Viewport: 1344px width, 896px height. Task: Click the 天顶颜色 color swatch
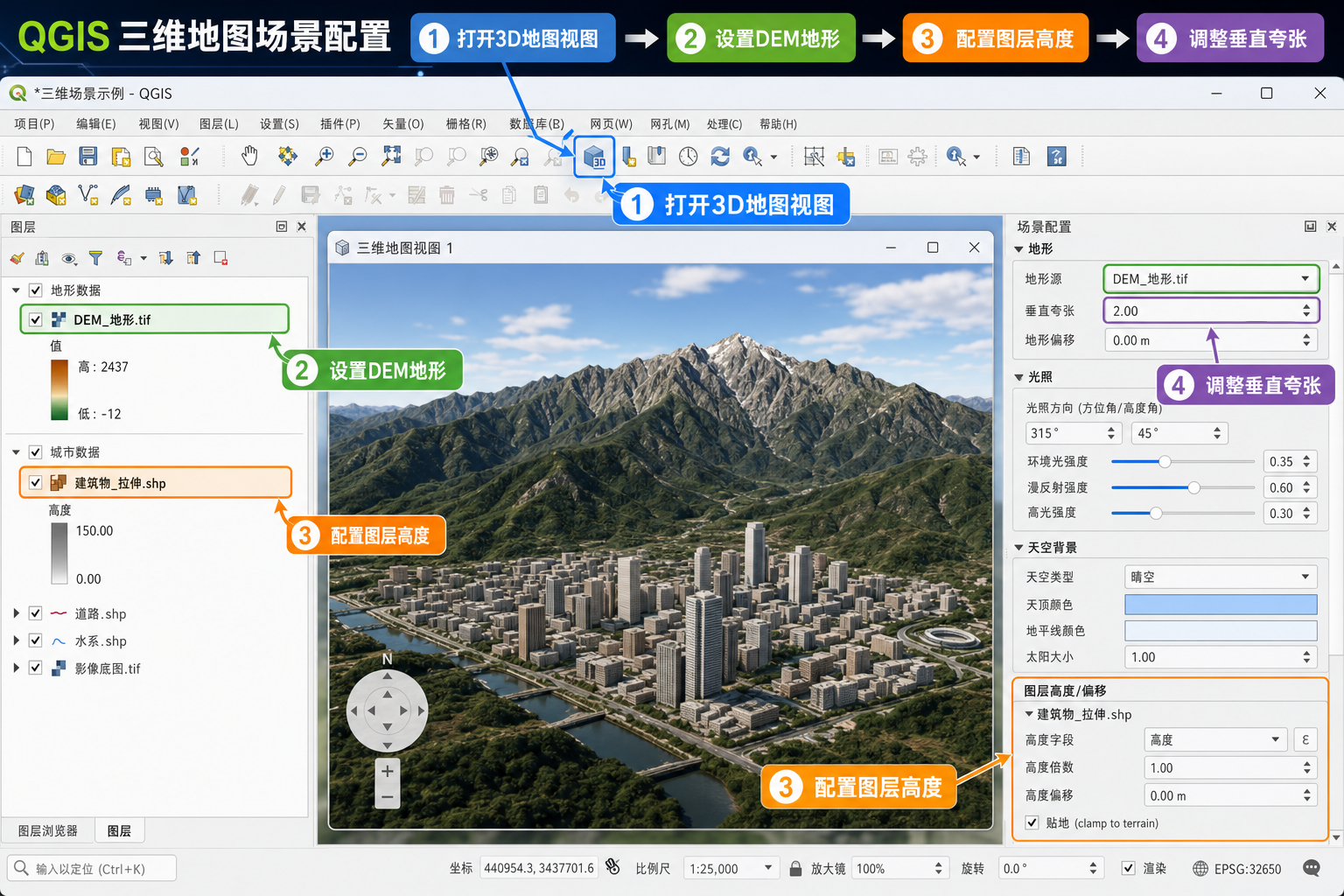click(1221, 605)
